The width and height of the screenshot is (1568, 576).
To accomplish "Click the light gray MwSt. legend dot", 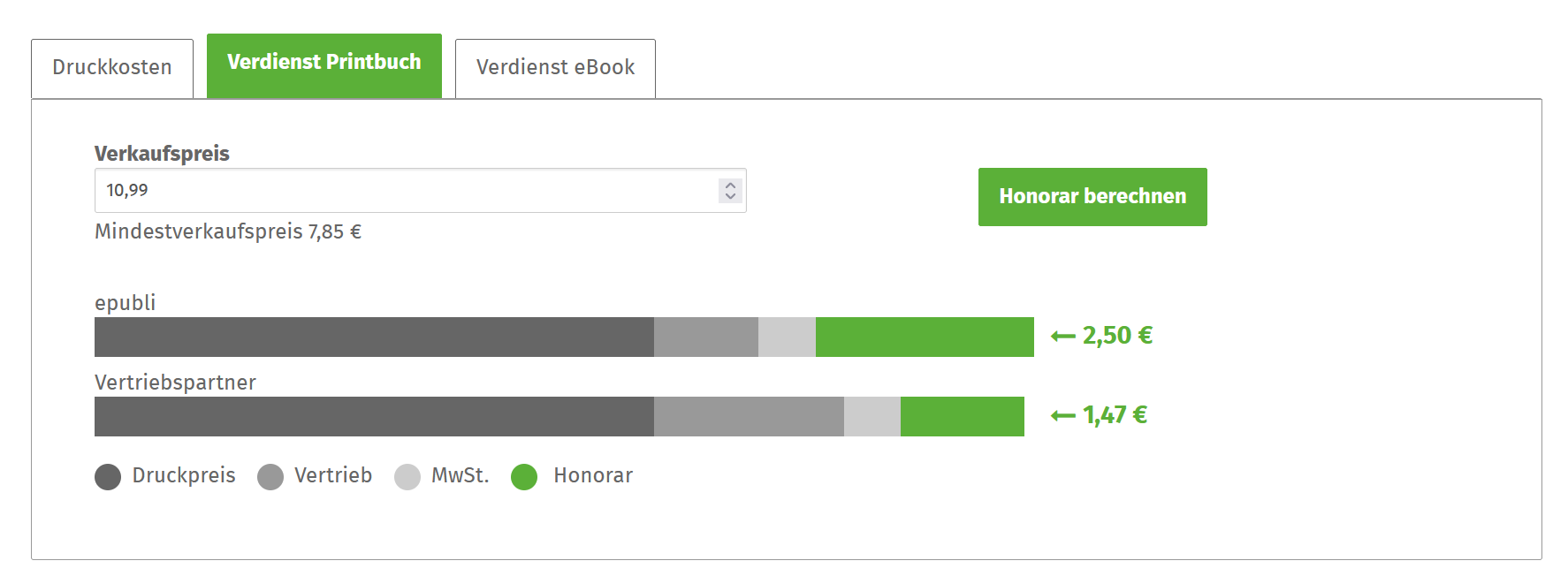I will (x=407, y=477).
